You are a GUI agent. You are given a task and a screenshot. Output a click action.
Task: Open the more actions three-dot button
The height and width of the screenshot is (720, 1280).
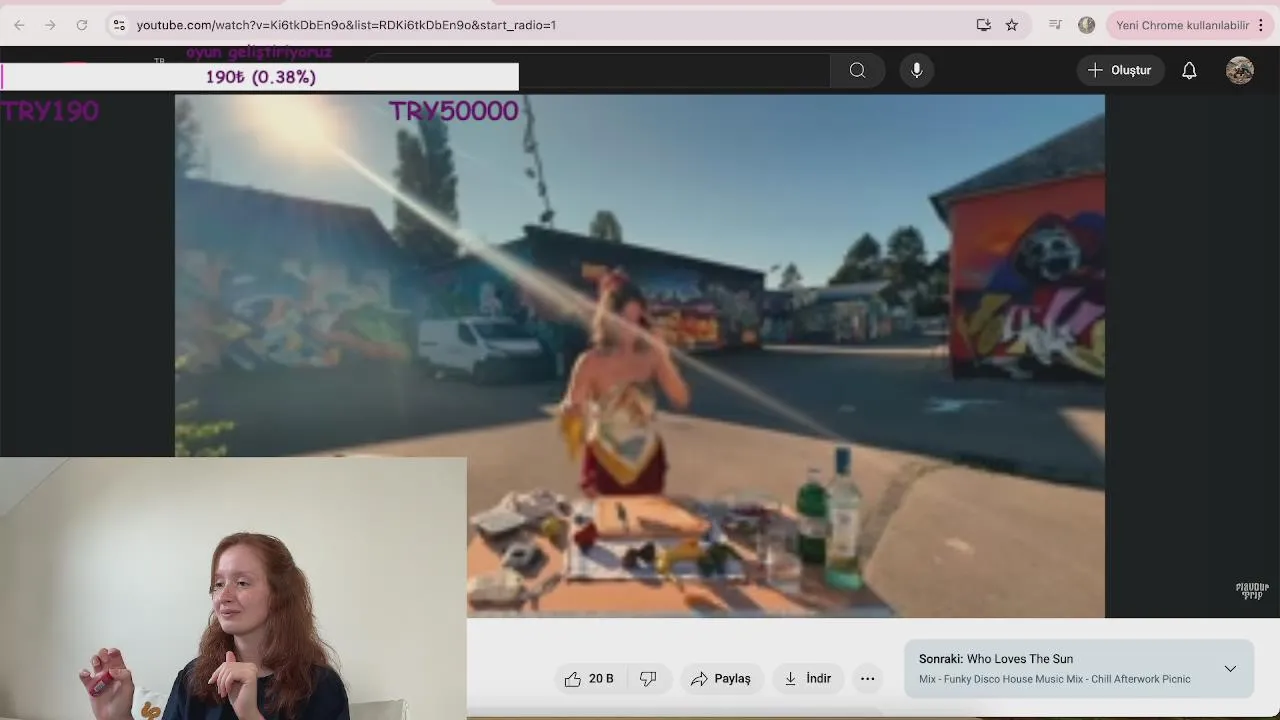click(868, 678)
